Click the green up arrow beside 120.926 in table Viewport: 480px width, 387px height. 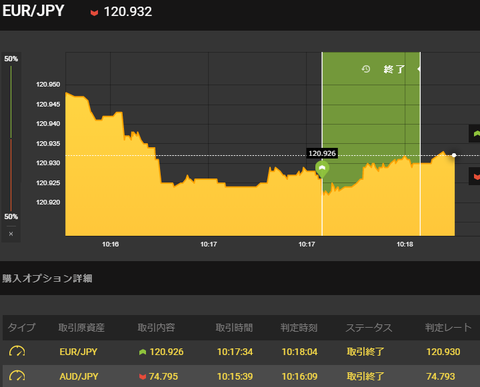pyautogui.click(x=143, y=352)
